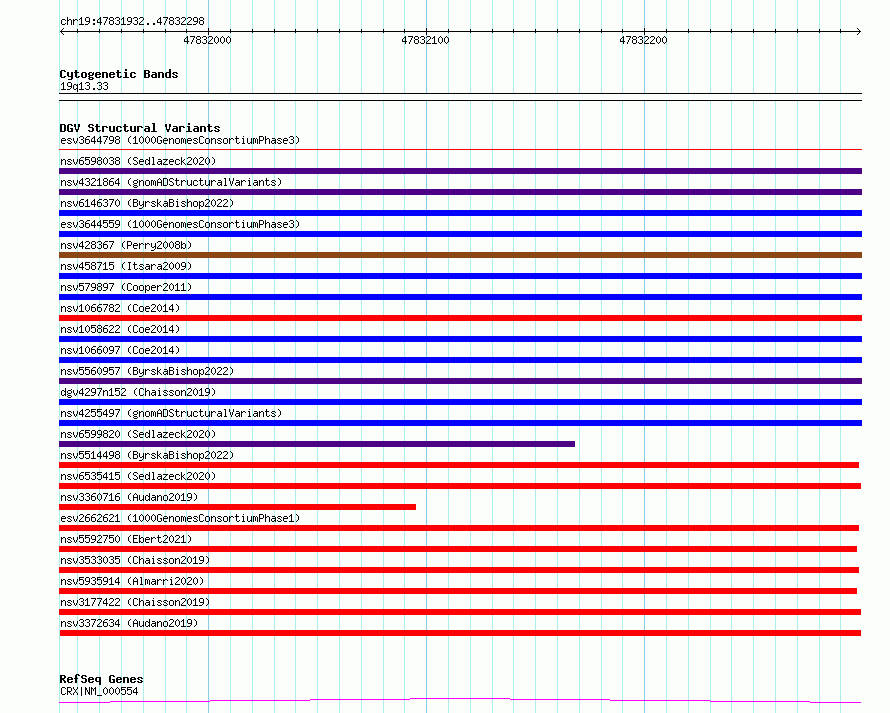Open nsv1058622 (Coe2014) variant details
The height and width of the screenshot is (713, 890).
click(x=120, y=329)
